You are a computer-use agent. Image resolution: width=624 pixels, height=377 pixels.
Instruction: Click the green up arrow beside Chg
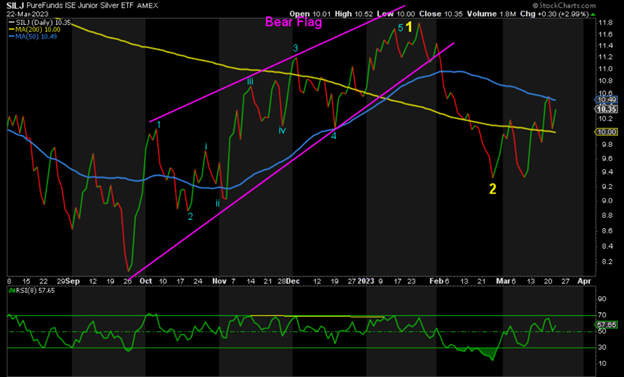coord(593,14)
